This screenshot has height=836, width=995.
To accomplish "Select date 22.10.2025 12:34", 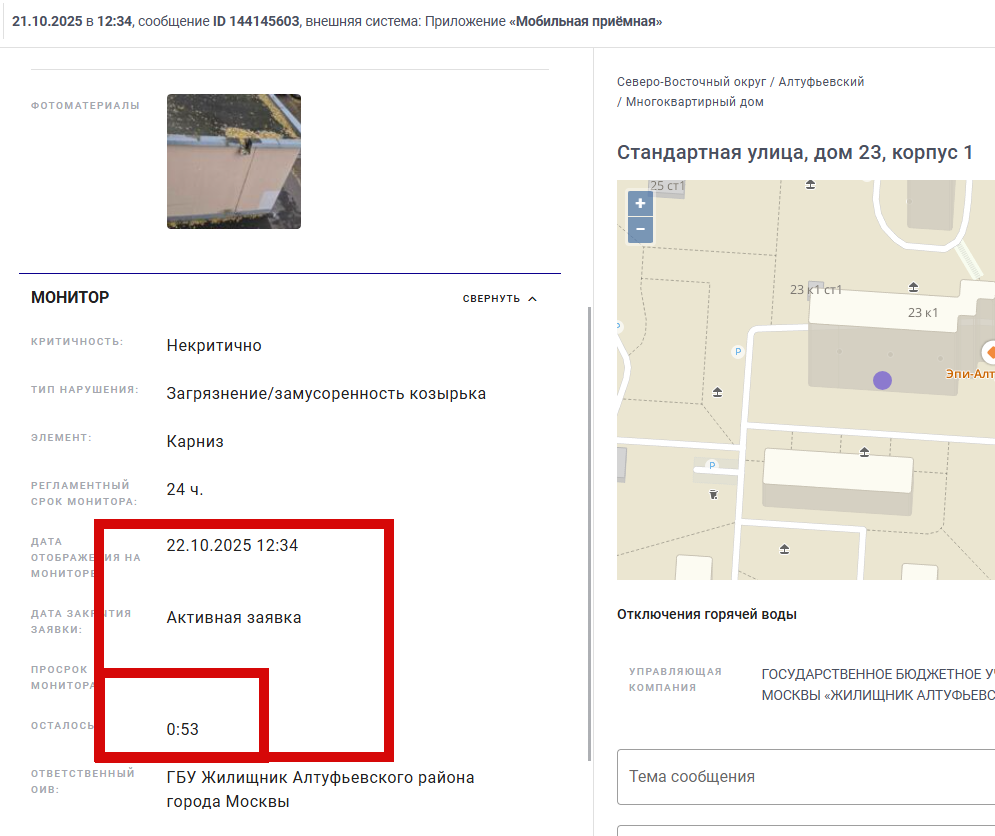I will [232, 545].
